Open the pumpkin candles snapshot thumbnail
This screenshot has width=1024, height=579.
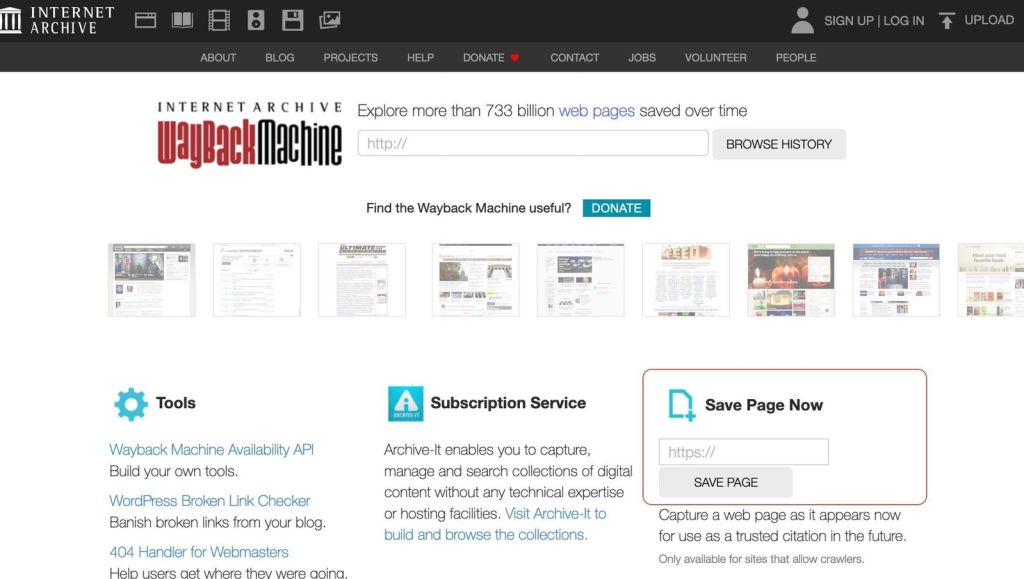point(791,280)
